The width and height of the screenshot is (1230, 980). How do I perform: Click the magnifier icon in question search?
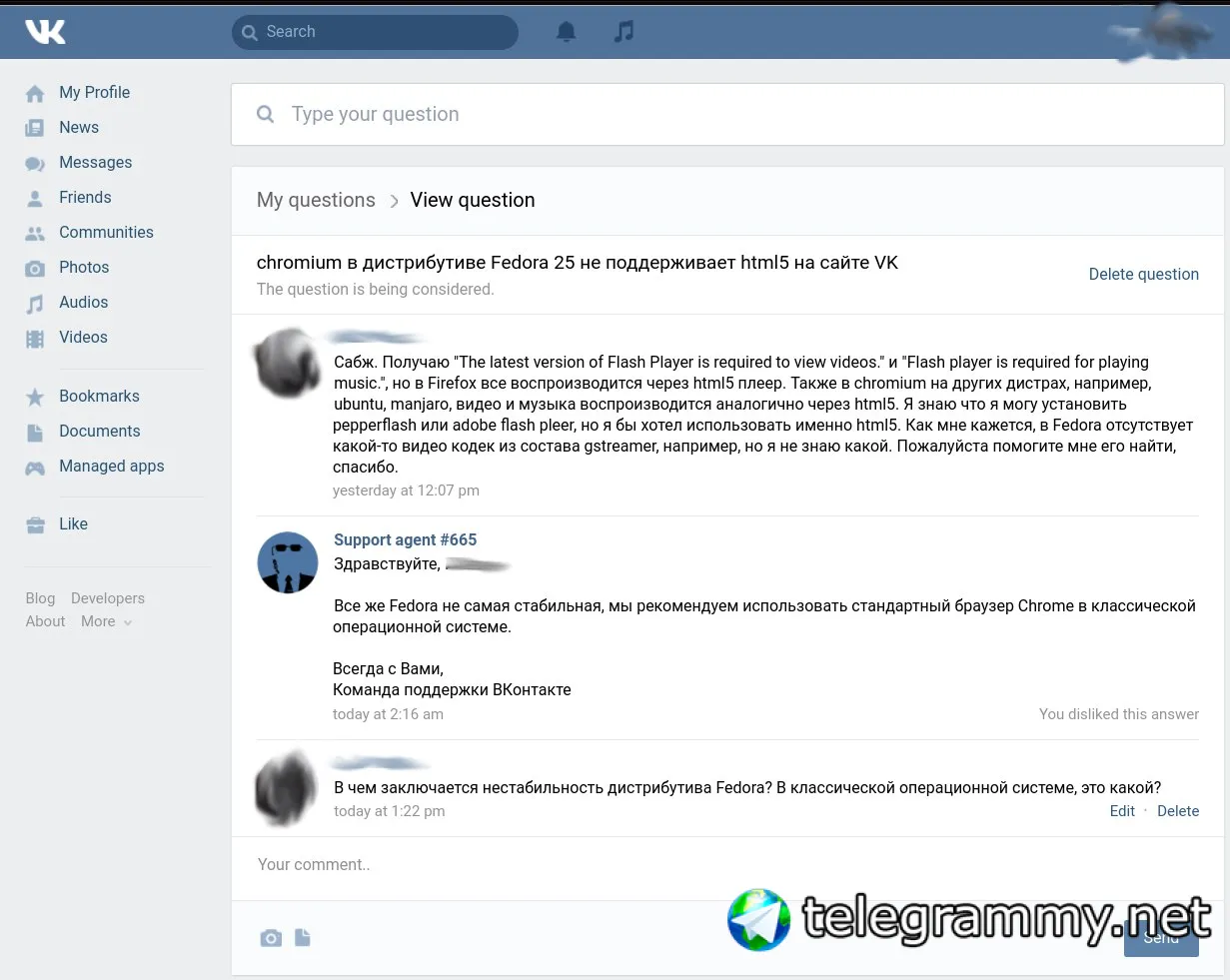[x=265, y=114]
